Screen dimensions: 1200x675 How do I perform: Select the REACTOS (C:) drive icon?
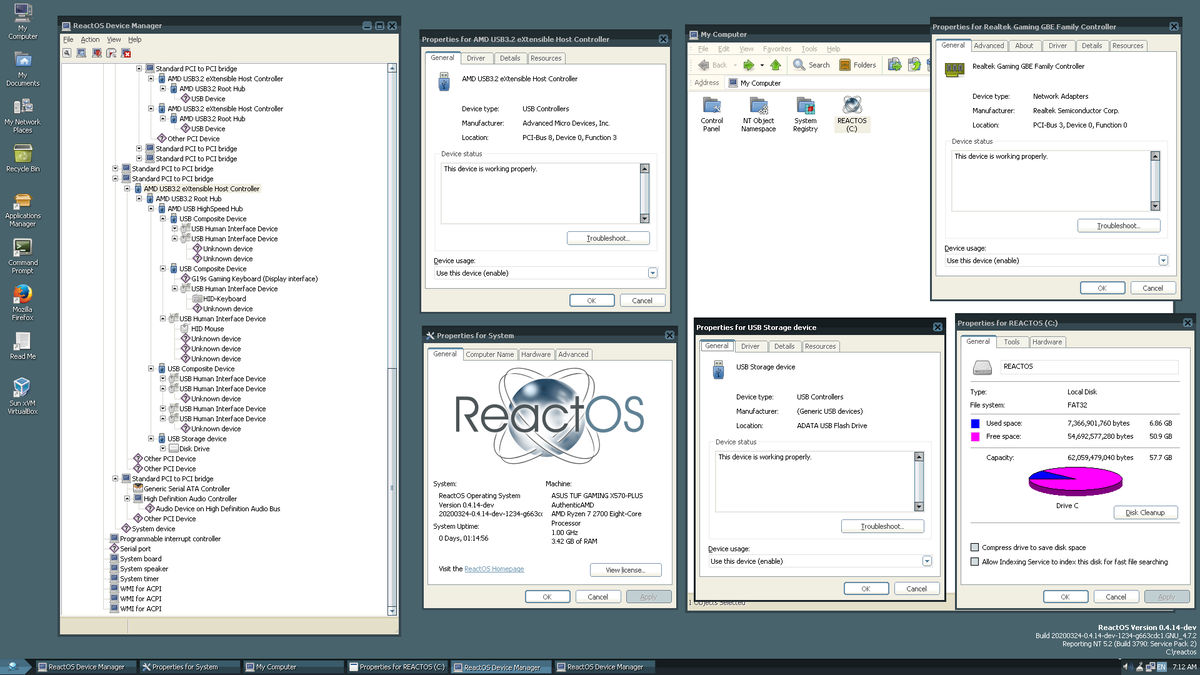click(x=852, y=114)
